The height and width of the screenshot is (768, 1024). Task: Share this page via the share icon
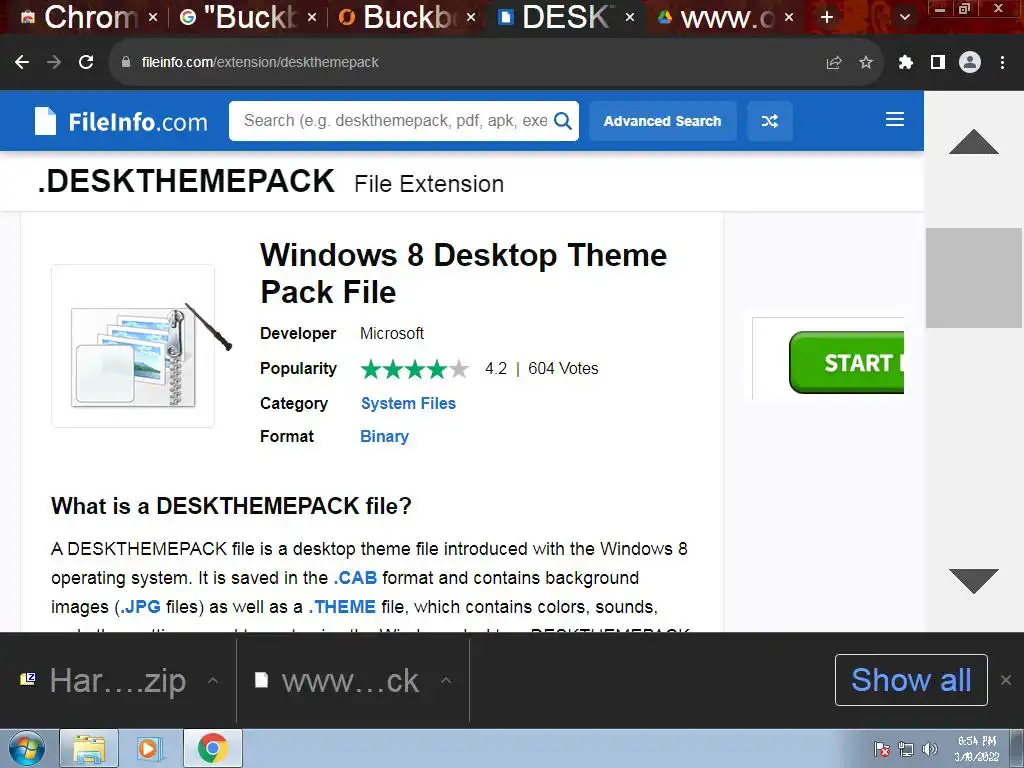click(x=834, y=63)
